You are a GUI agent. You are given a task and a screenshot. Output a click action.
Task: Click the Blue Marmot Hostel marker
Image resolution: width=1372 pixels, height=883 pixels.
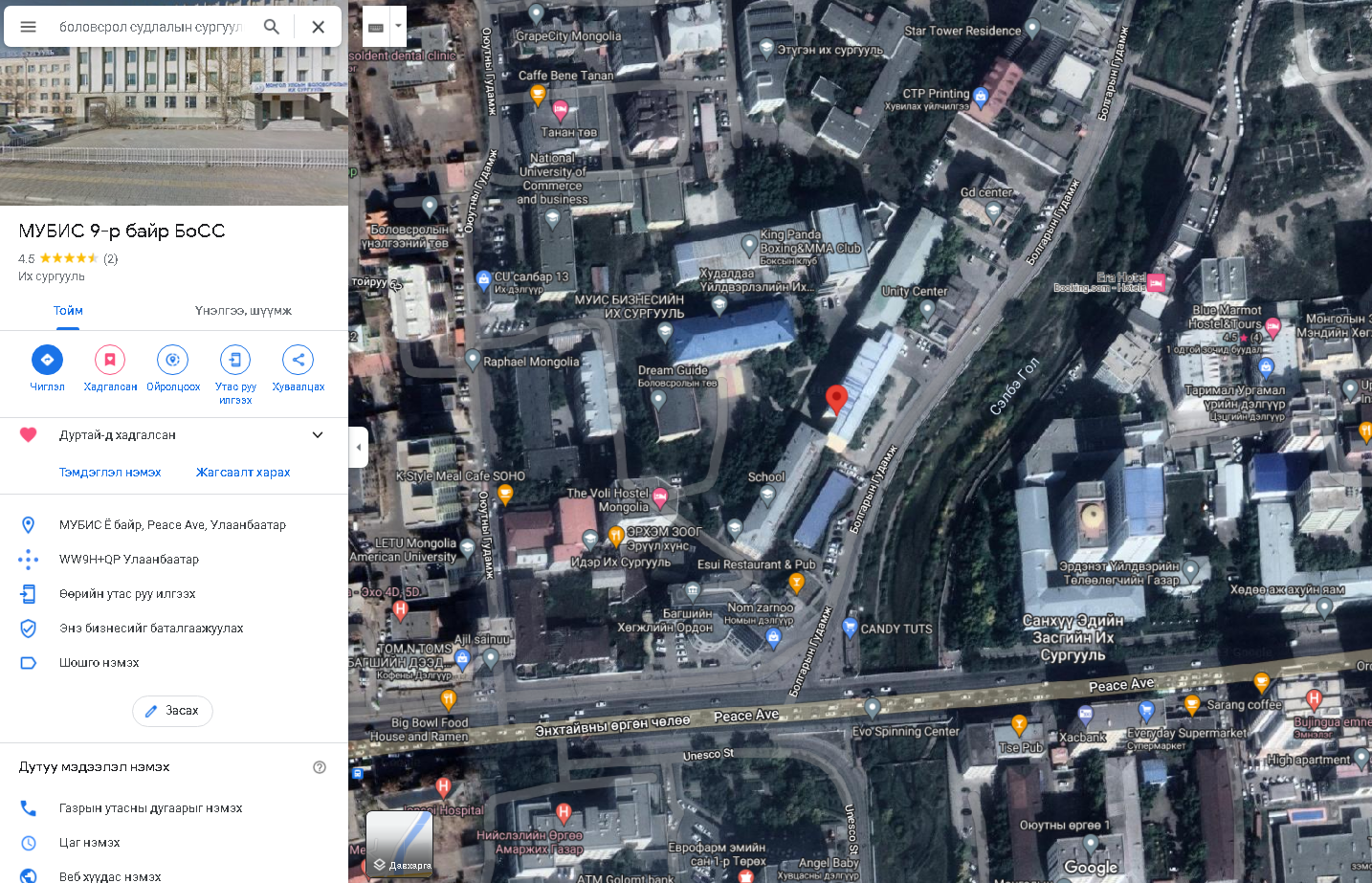1272,326
